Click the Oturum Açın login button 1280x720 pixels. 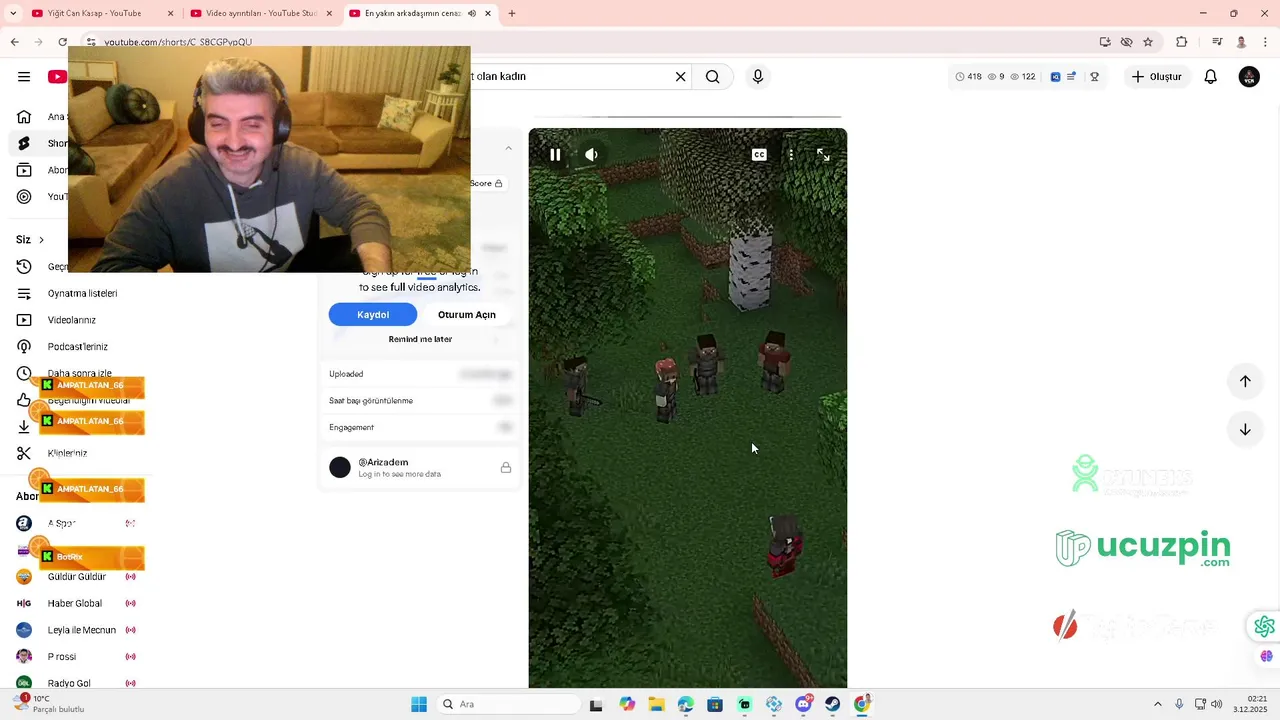pos(467,315)
